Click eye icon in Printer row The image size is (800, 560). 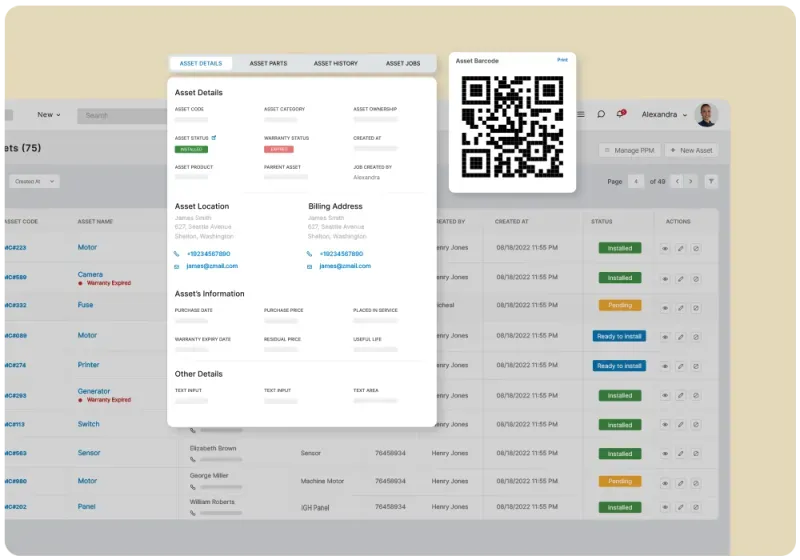(x=665, y=366)
